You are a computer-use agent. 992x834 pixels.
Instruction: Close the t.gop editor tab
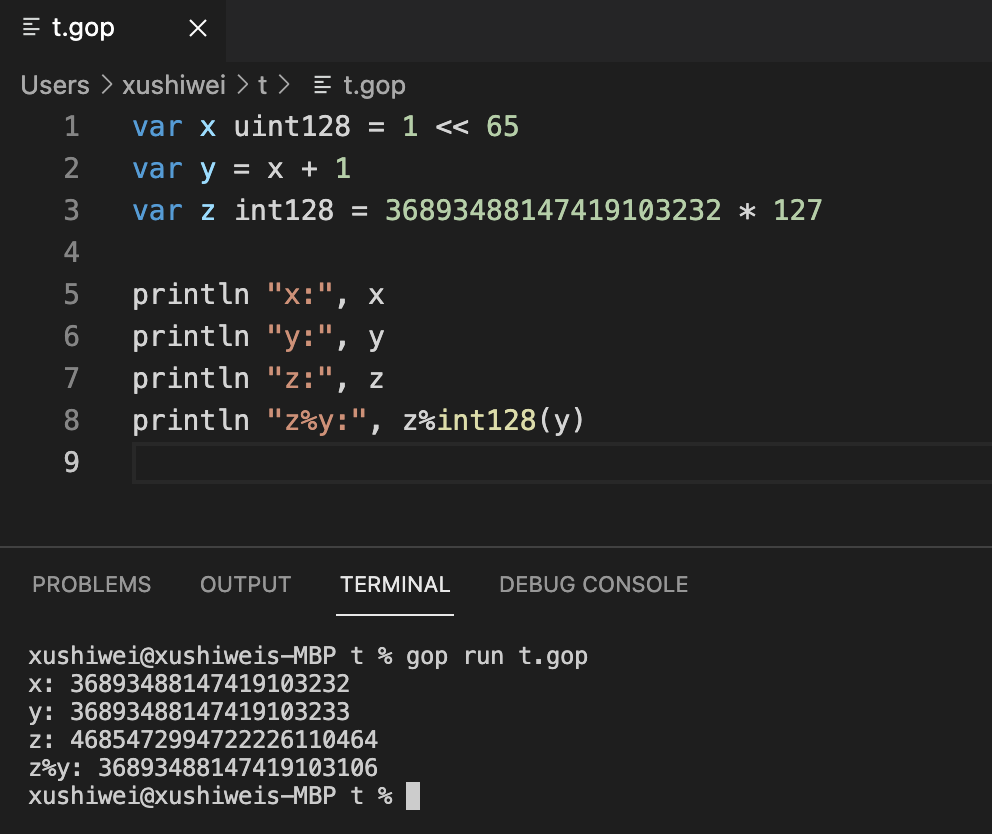point(198,28)
